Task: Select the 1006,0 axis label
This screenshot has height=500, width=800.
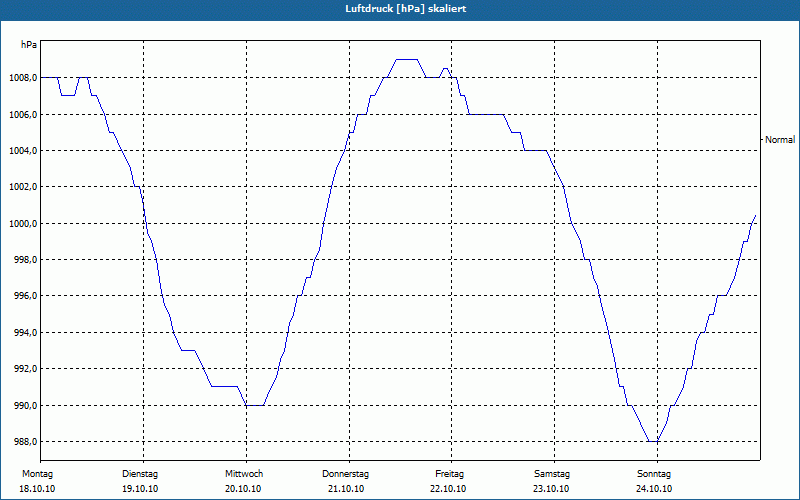Action: pyautogui.click(x=22, y=114)
